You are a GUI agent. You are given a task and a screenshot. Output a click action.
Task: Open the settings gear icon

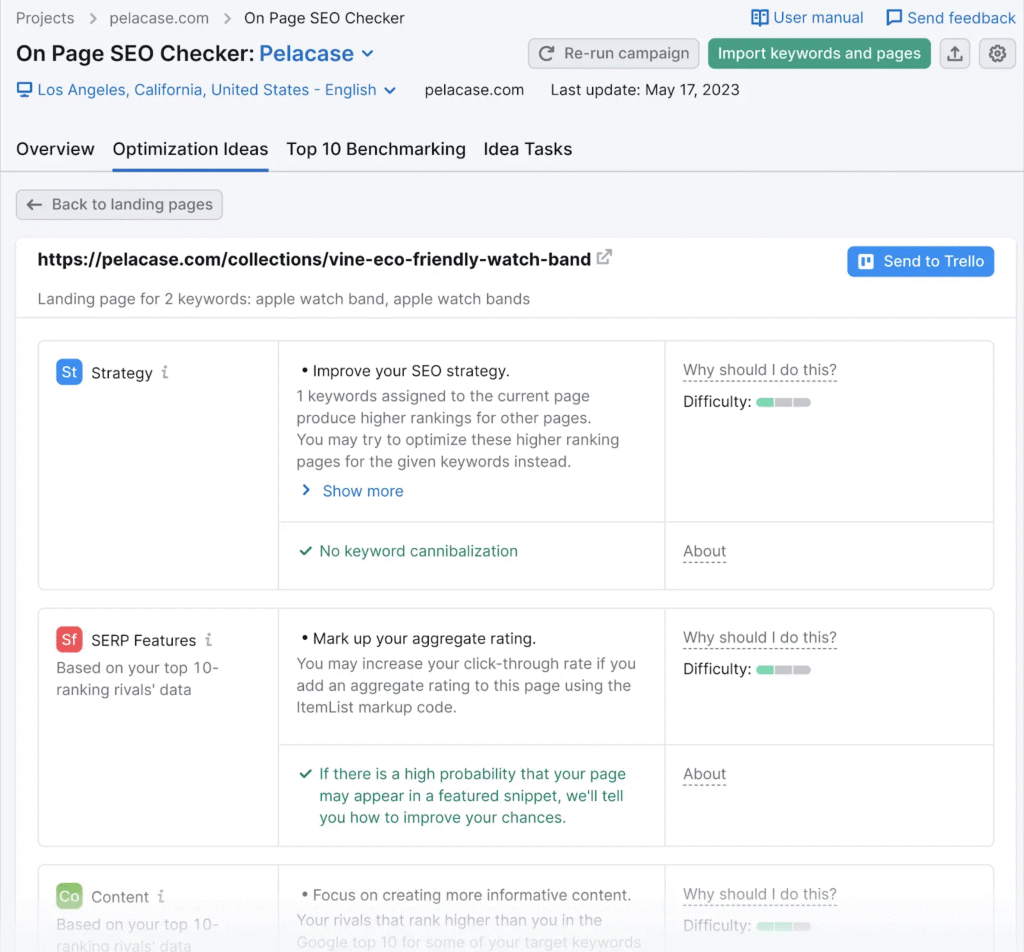(997, 54)
